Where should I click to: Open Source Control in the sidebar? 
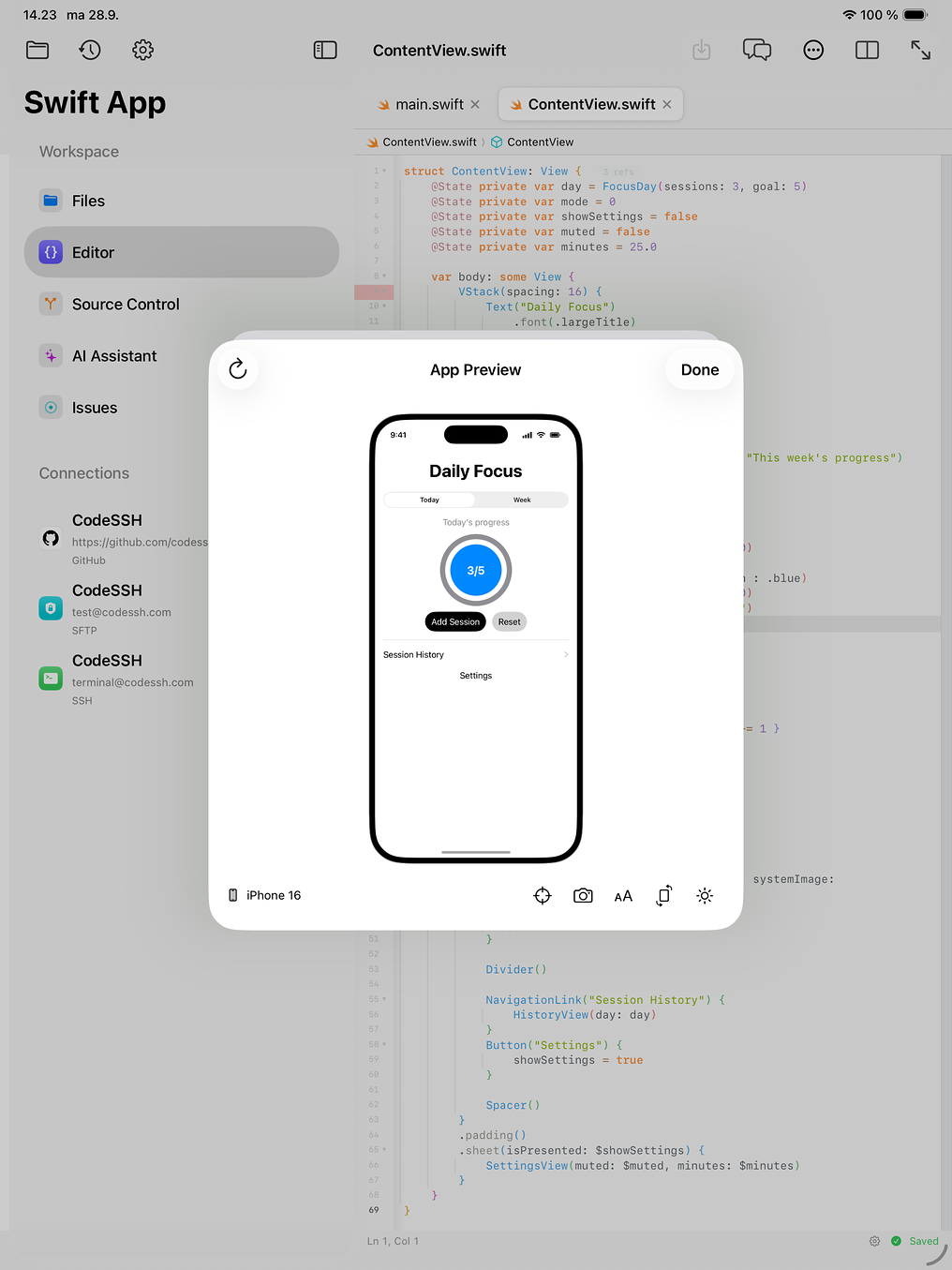182,304
